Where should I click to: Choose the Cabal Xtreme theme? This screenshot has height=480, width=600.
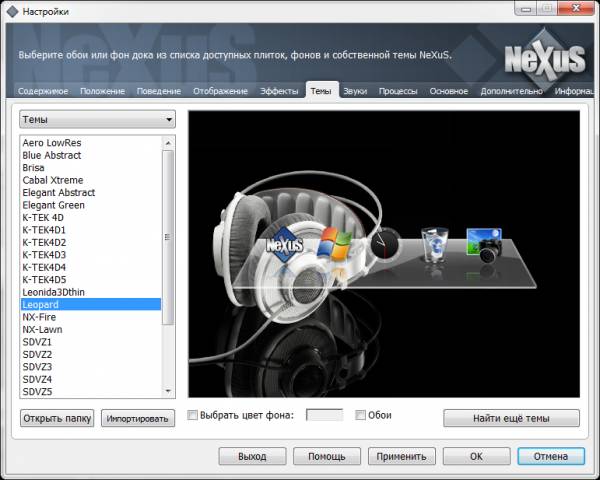coord(91,180)
